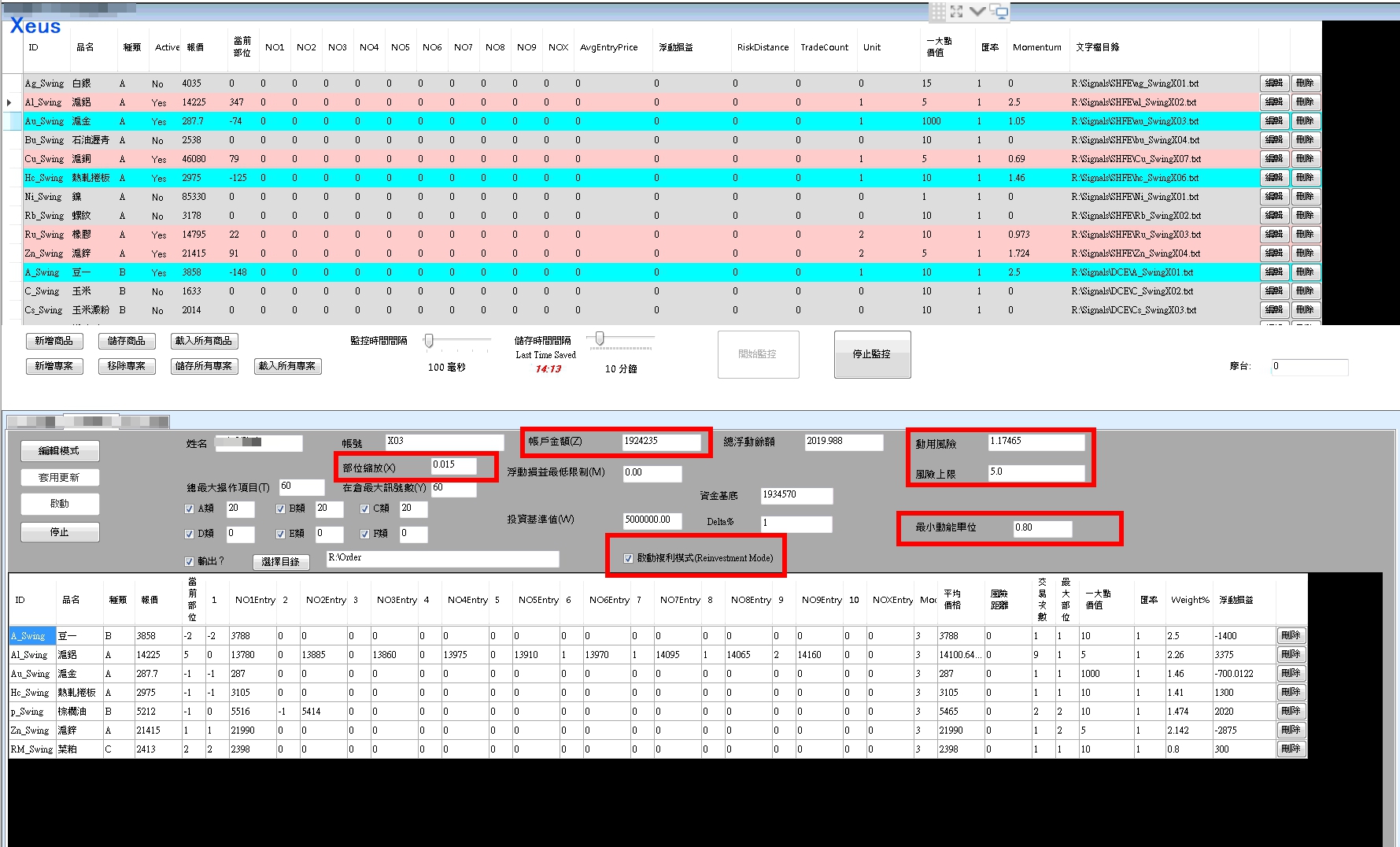This screenshot has width=1400, height=847.
Task: Click 儲存所有專案 button
Action: point(204,366)
